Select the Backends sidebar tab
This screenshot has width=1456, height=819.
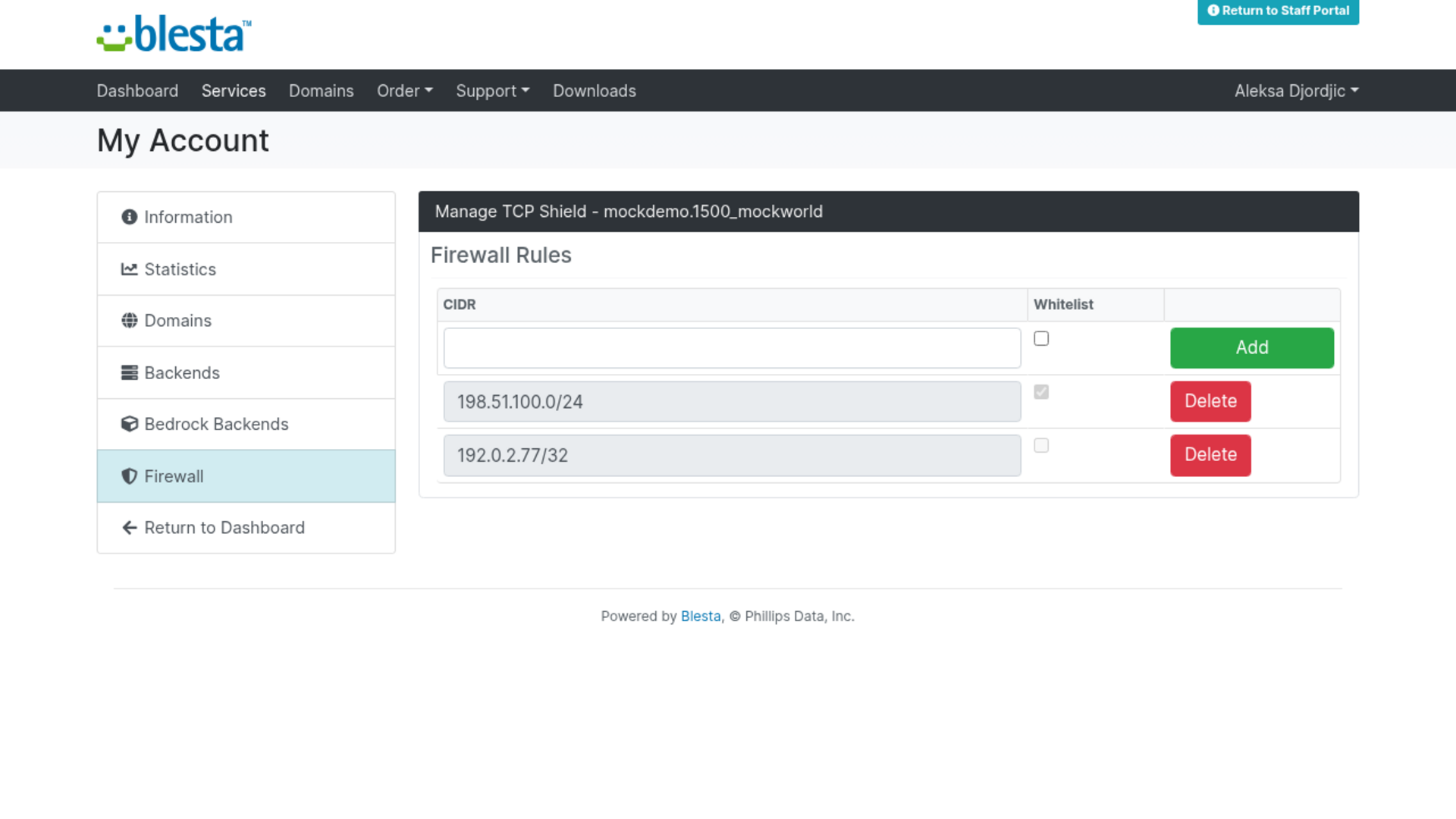pos(246,373)
